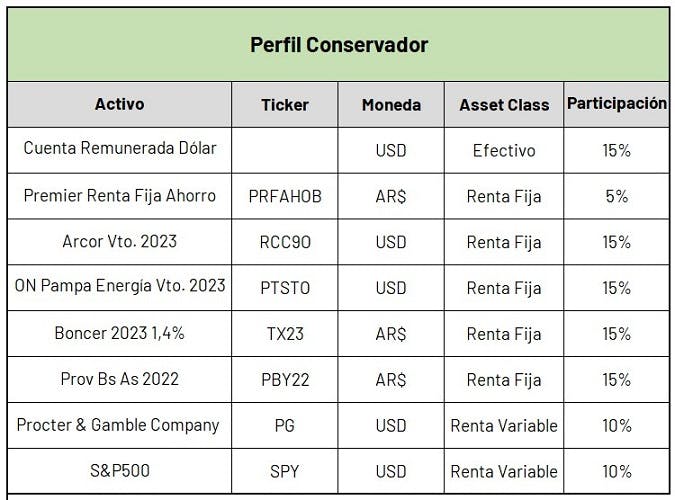This screenshot has height=500, width=675.
Task: Select the PBY22 ticker cell
Action: (285, 379)
